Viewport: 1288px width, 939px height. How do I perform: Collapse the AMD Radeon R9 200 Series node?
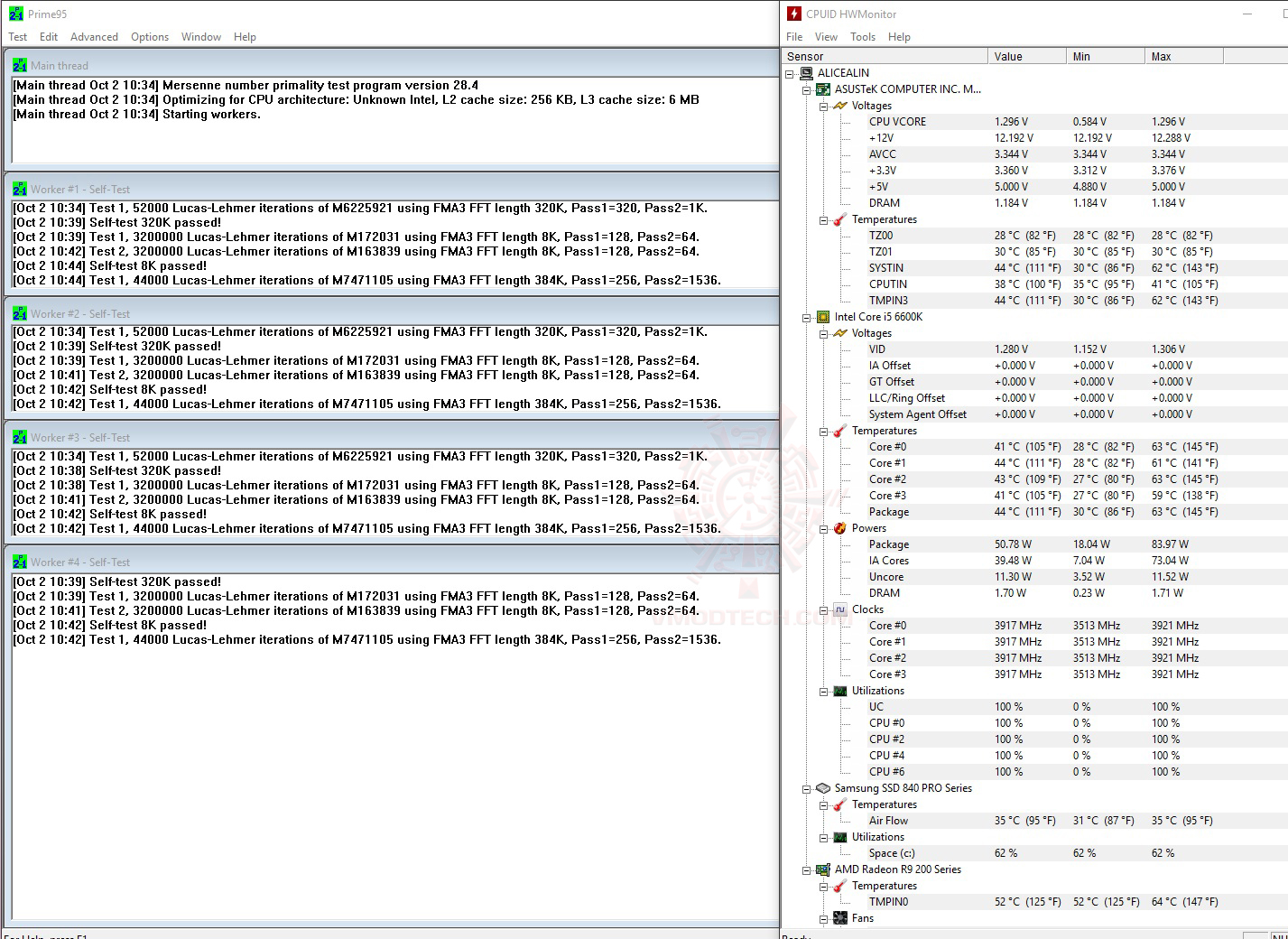[807, 869]
